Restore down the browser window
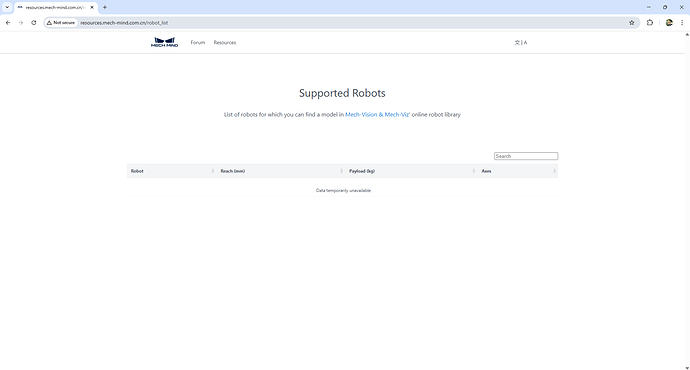This screenshot has width=690, height=370. 665,7
